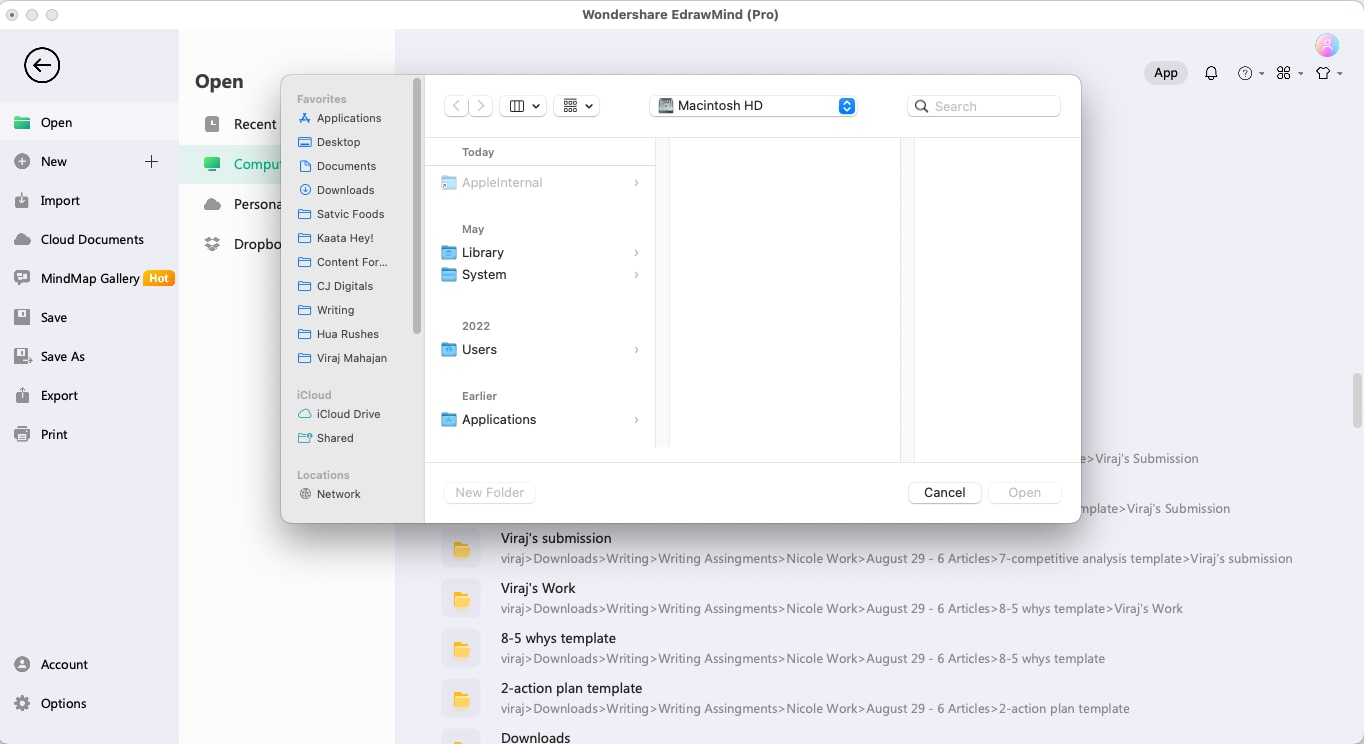The height and width of the screenshot is (744, 1364).
Task: Select Documents in Favorites sidebar
Action: click(349, 166)
